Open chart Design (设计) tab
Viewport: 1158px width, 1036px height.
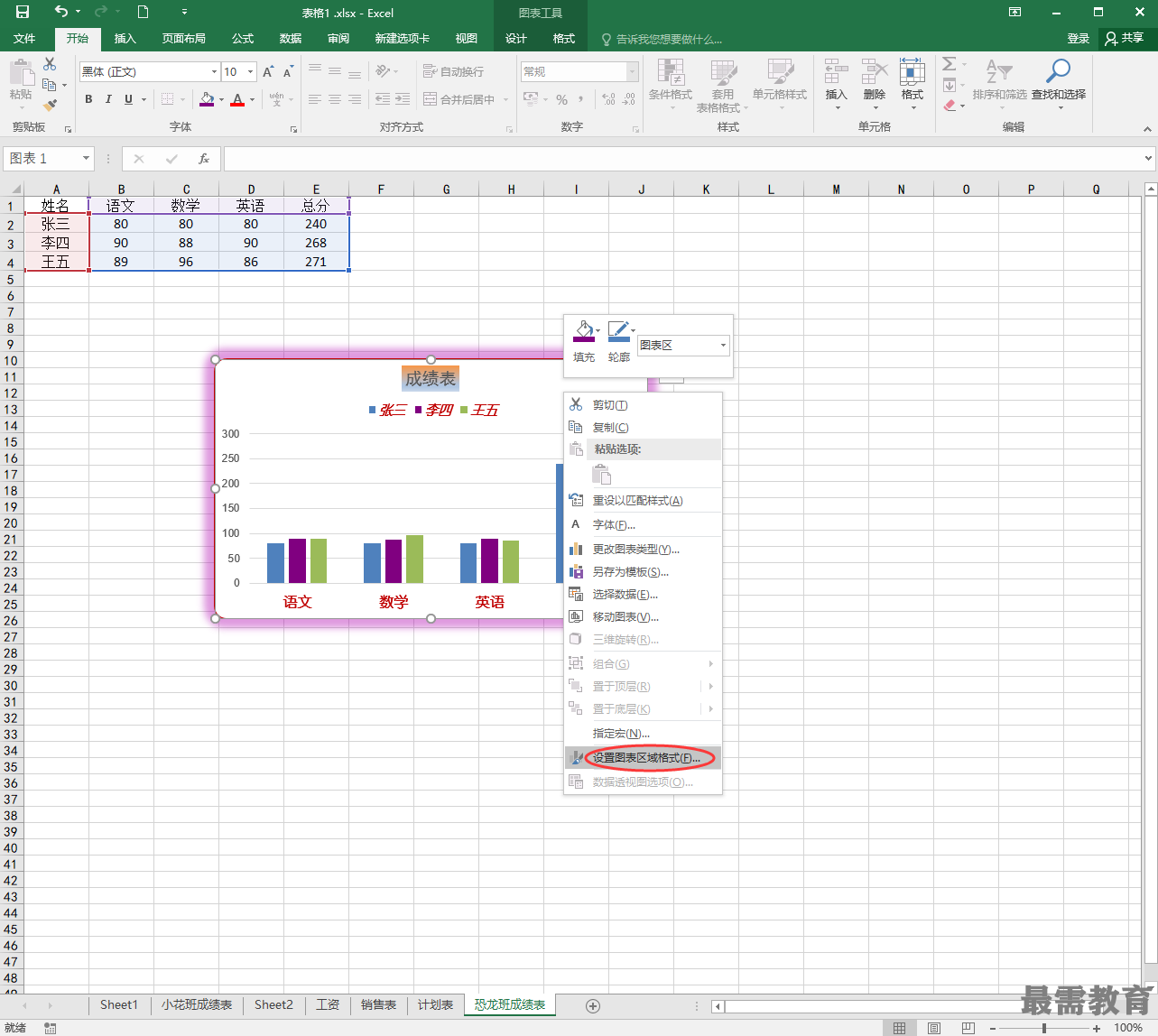click(x=516, y=38)
